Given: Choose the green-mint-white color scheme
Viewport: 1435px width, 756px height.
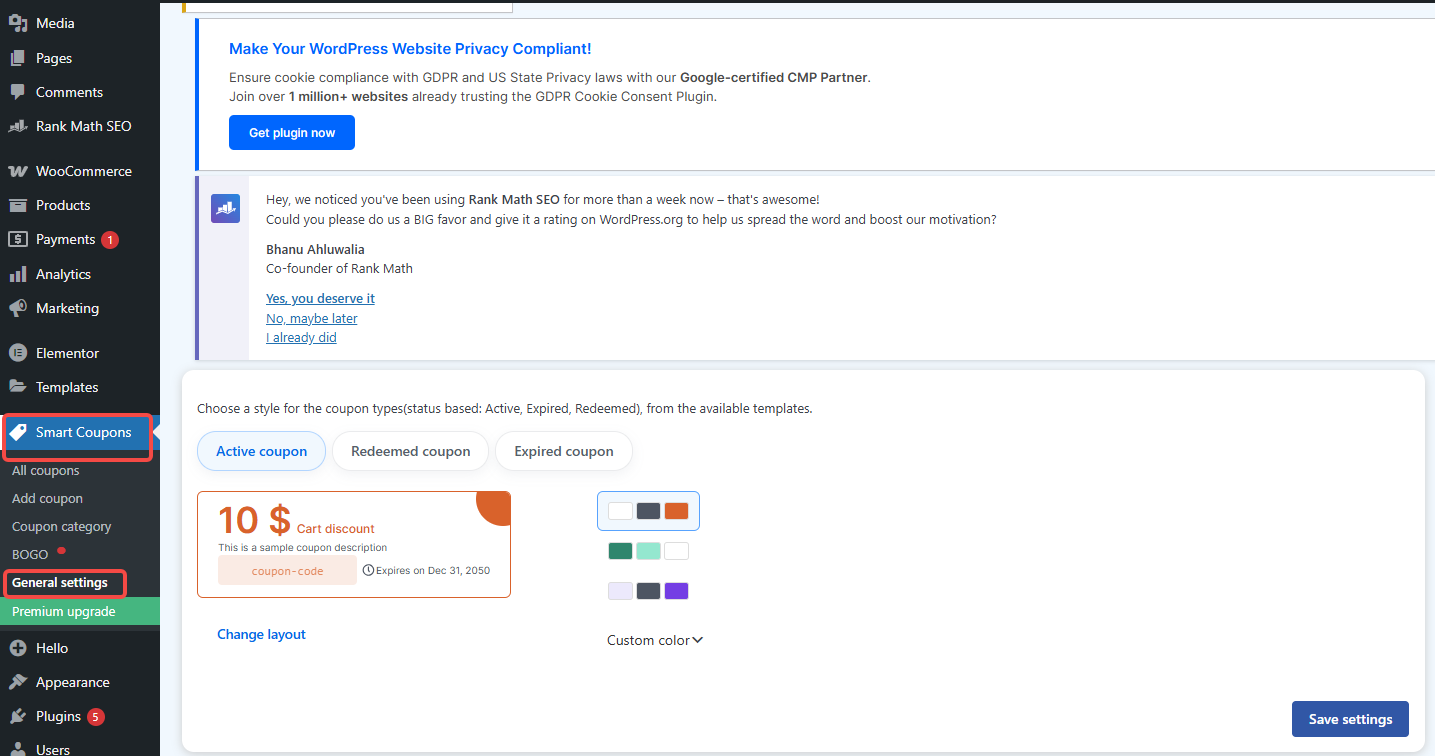Looking at the screenshot, I should point(648,551).
